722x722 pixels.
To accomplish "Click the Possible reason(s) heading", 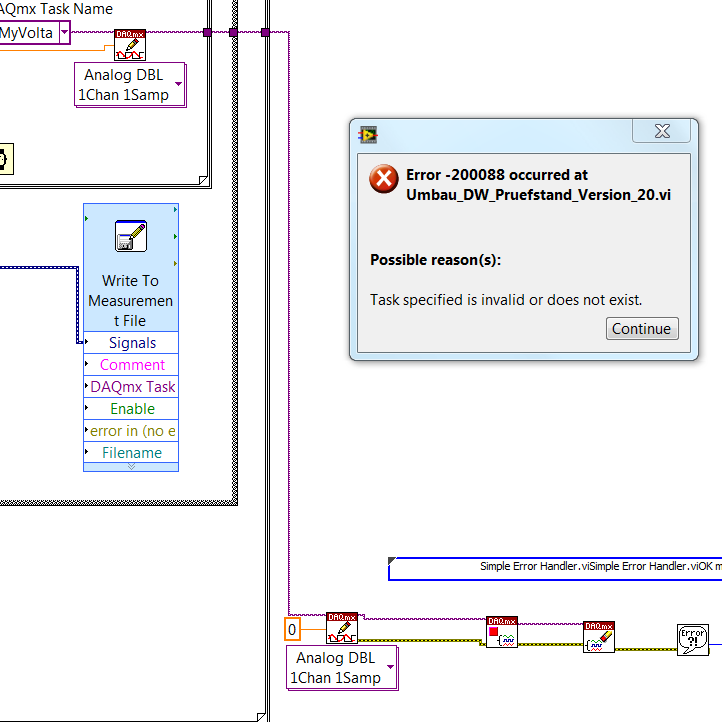I will click(435, 260).
